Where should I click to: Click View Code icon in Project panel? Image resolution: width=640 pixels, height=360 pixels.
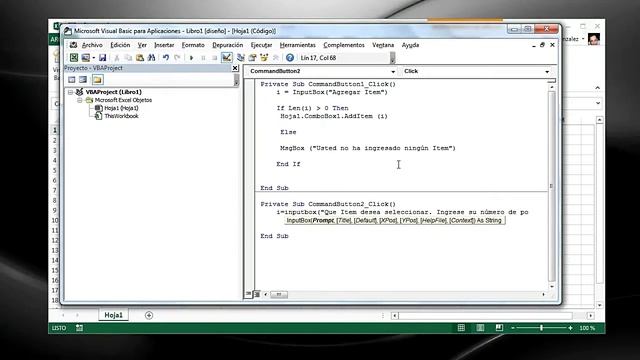72,80
